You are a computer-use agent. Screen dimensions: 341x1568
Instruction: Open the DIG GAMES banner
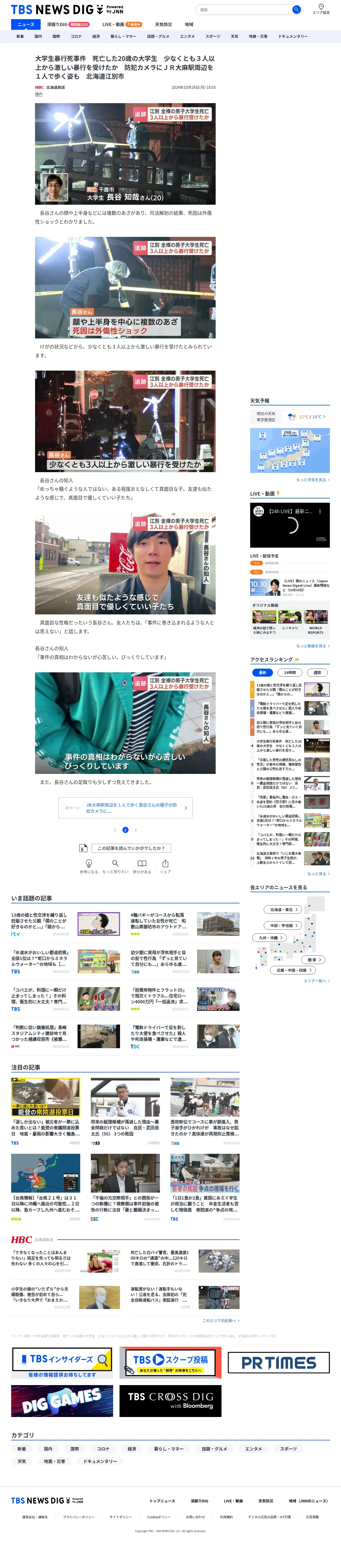click(62, 1401)
